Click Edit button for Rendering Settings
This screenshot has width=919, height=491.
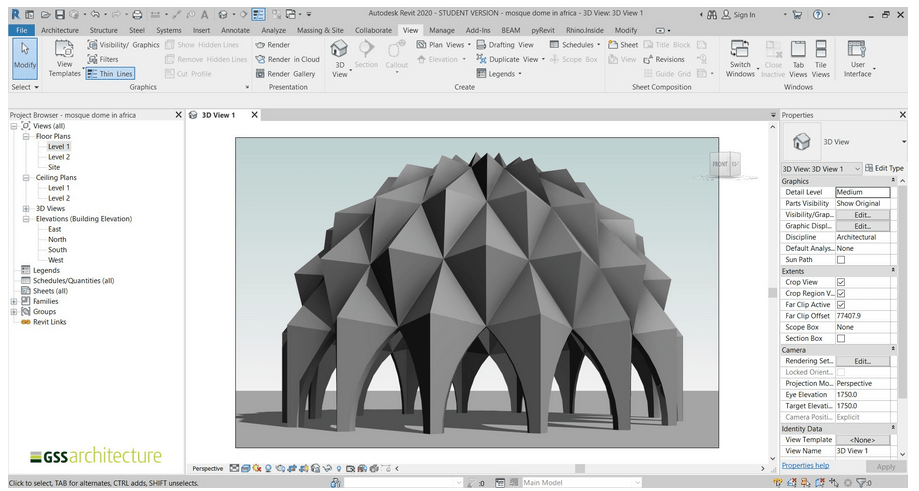click(x=862, y=361)
